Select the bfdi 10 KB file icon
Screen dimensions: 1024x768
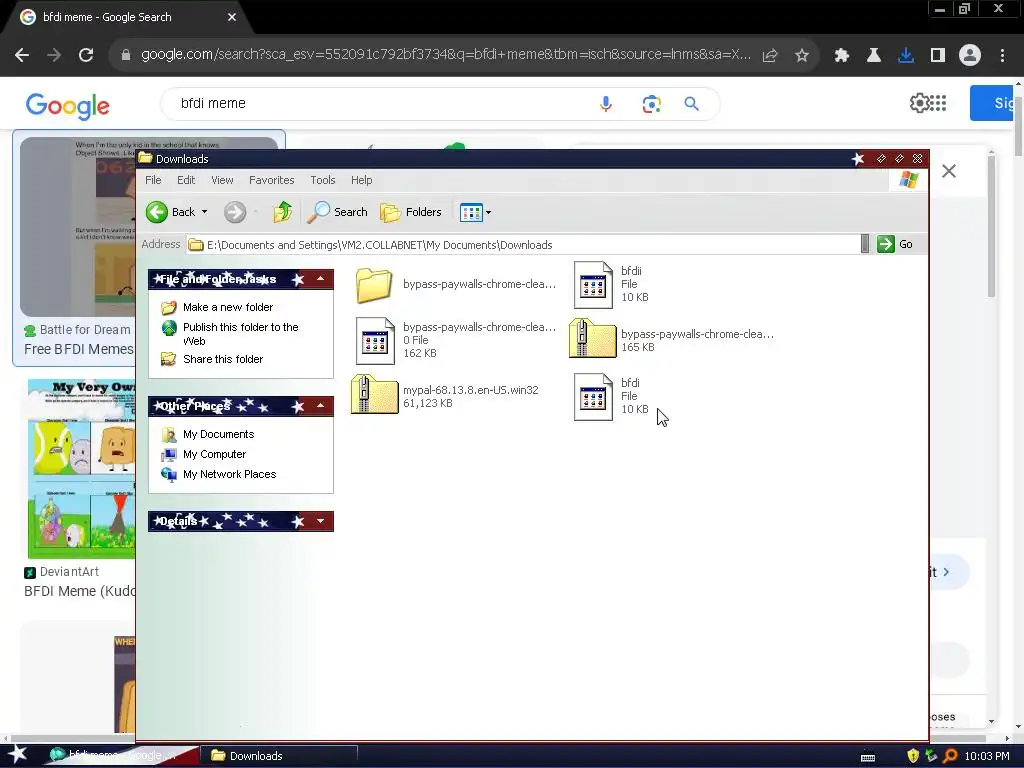coord(593,397)
